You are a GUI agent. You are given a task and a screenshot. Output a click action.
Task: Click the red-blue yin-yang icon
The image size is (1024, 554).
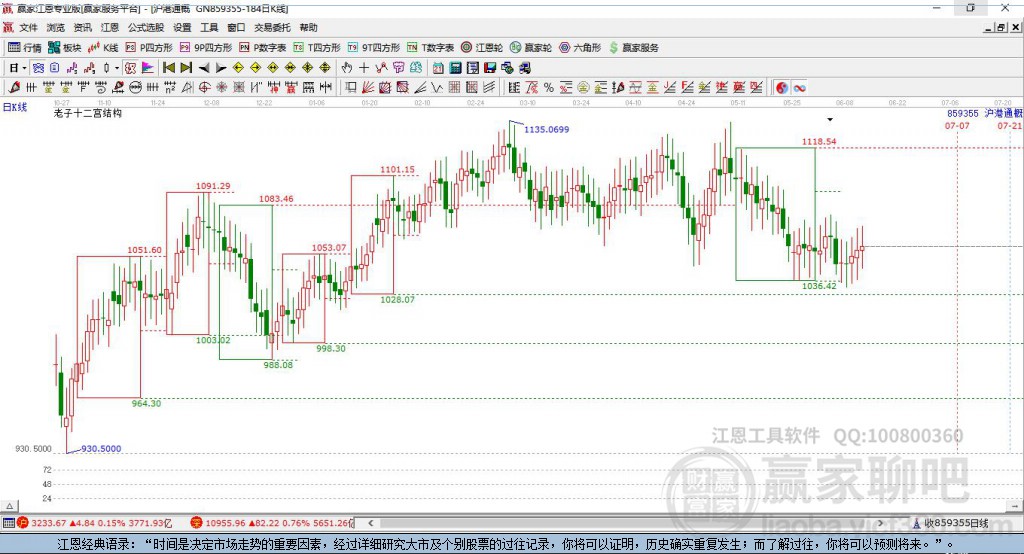pos(782,88)
